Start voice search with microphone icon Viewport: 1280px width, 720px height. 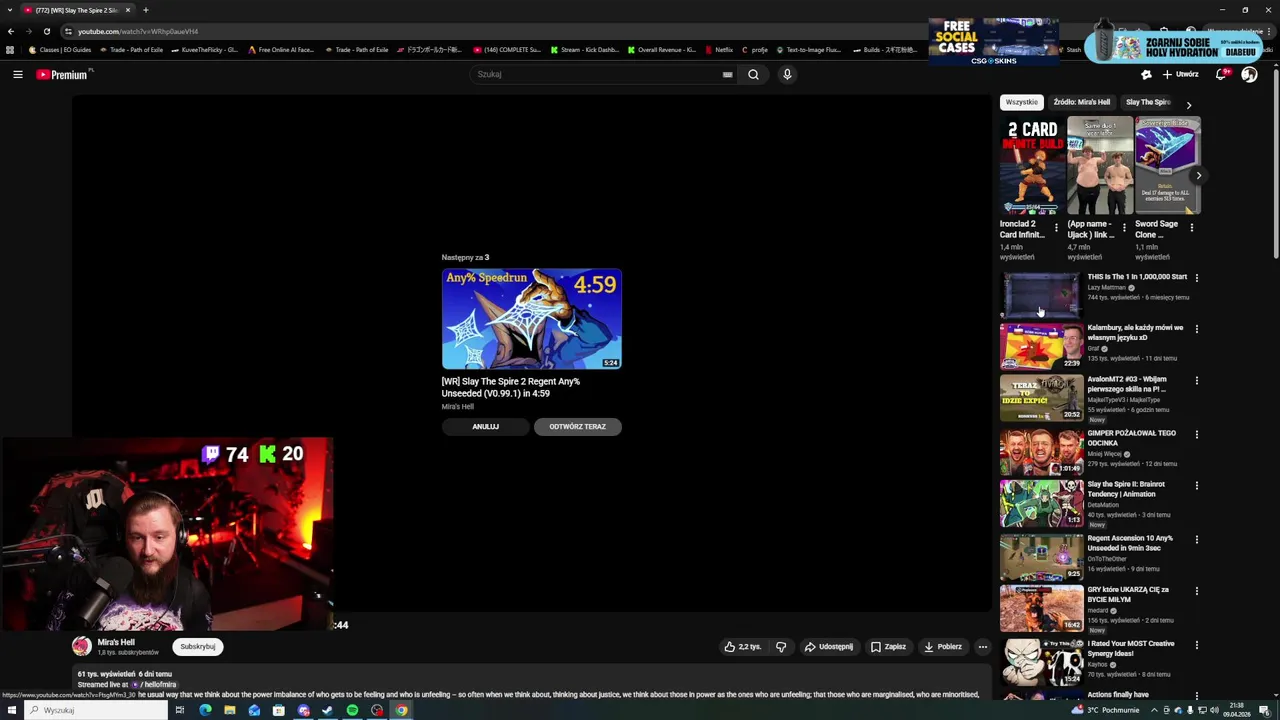coord(787,74)
